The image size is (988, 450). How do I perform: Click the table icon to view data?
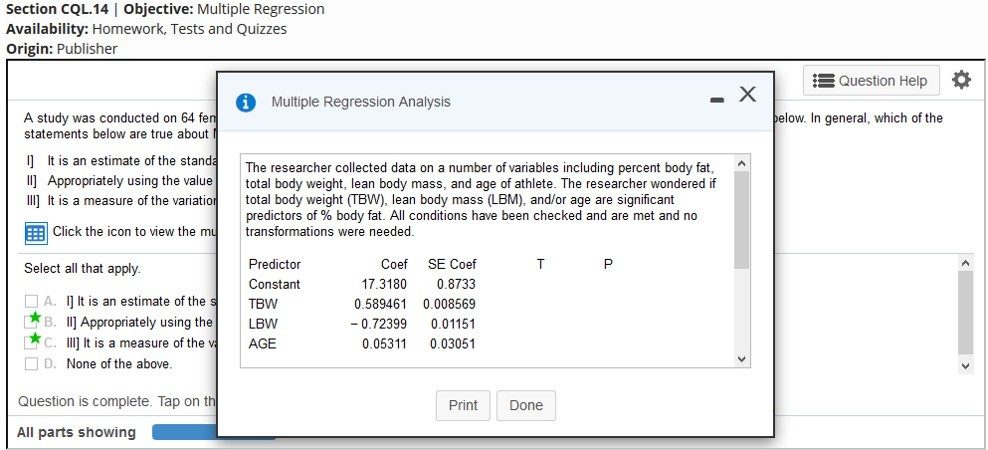35,232
